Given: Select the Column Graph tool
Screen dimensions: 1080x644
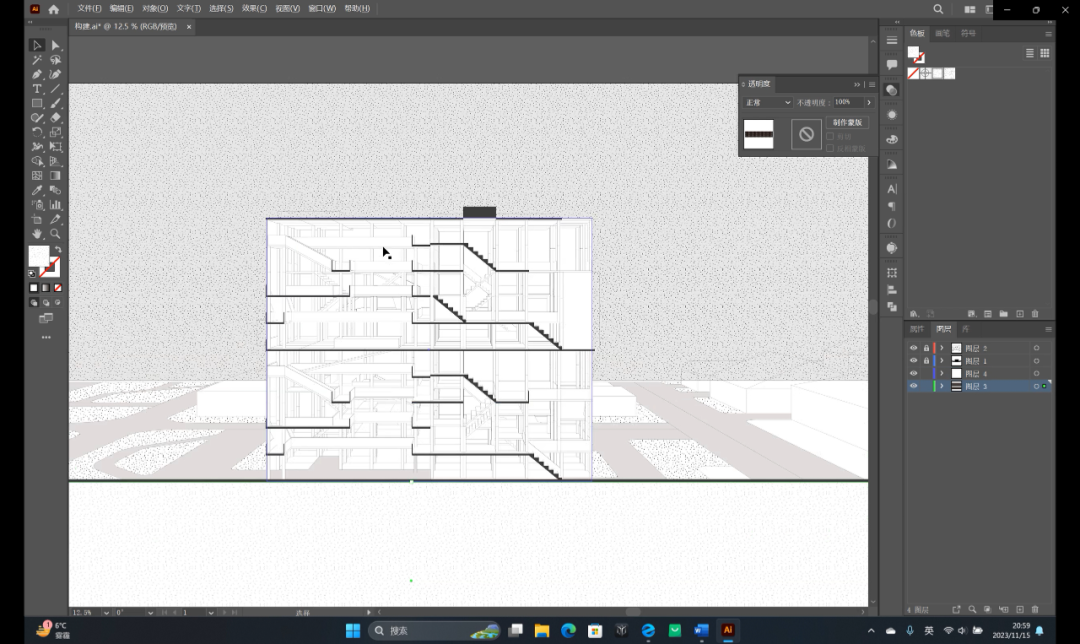Looking at the screenshot, I should 56,205.
